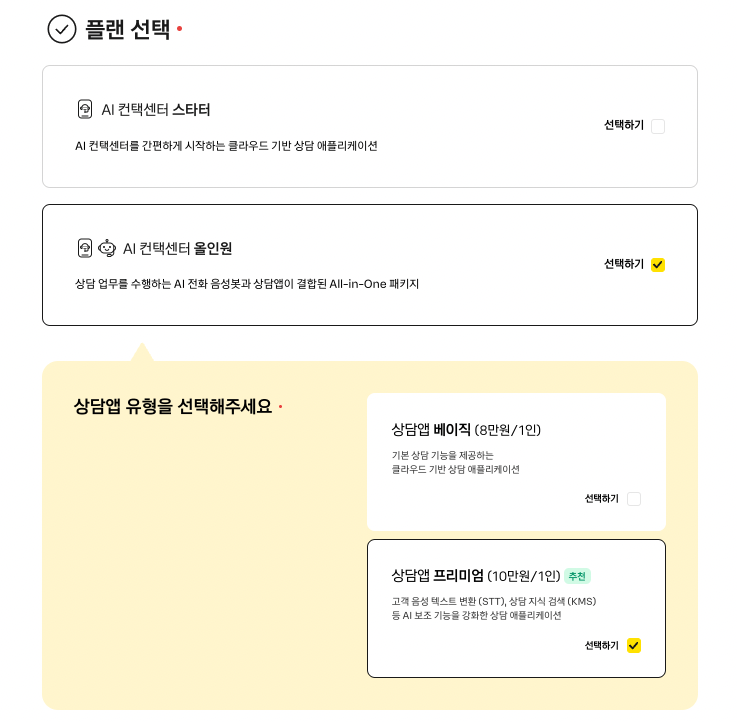Click the 상담앱 유형을 선택해주세요 heading
Screen dimensions: 737x722
(x=173, y=407)
